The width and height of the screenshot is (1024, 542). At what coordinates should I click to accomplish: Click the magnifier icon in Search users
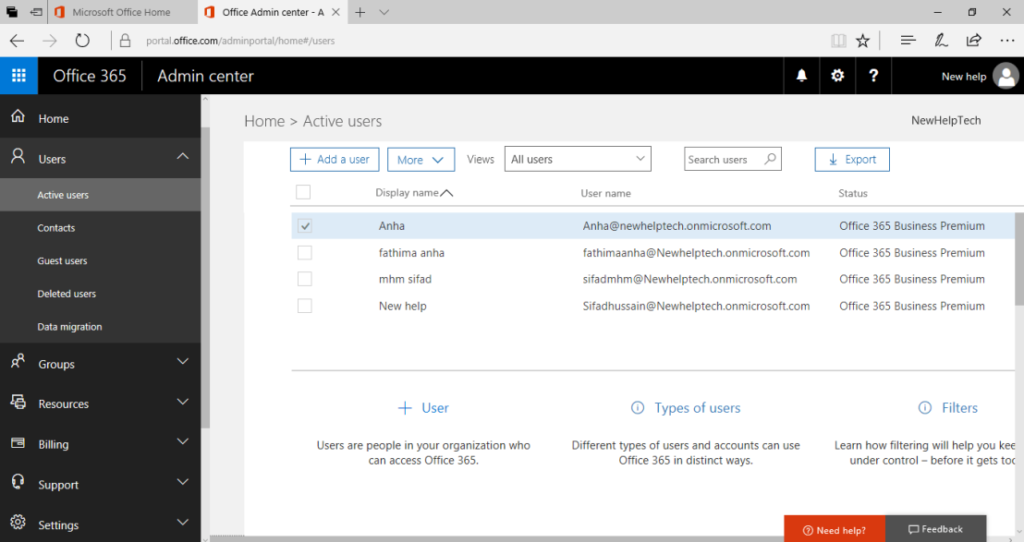pos(770,159)
